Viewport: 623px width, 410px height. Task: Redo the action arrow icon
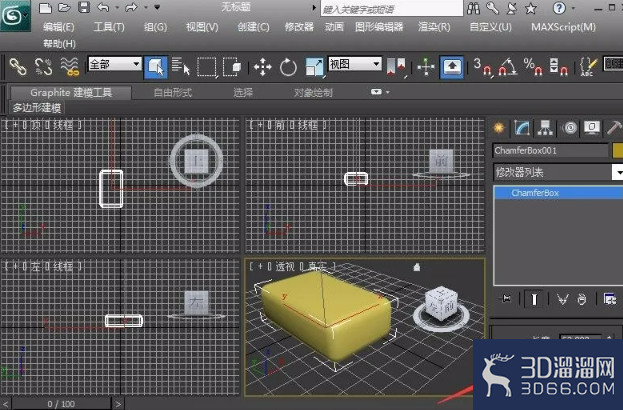[x=131, y=8]
